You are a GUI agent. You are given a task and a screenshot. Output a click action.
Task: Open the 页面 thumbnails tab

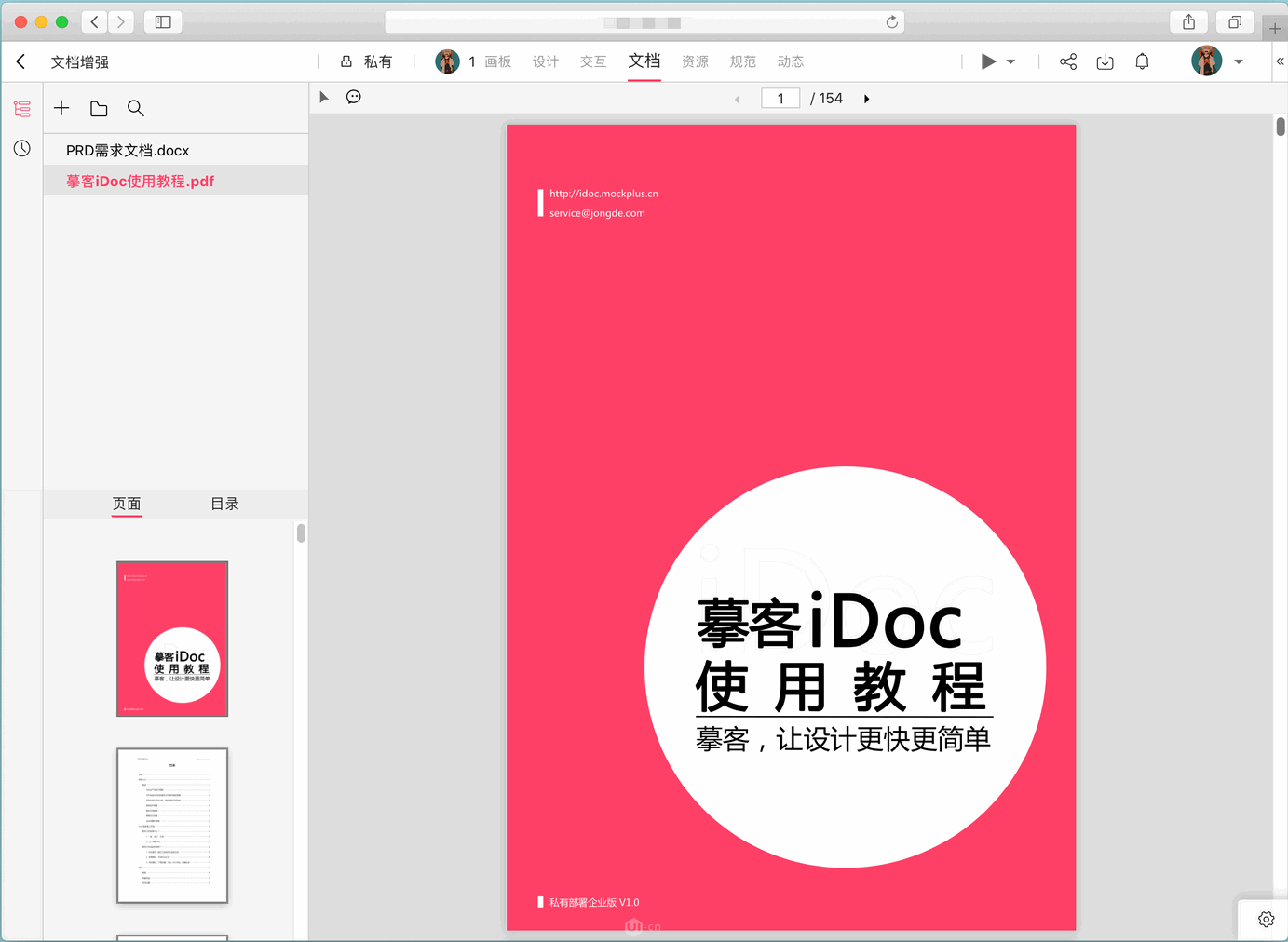[127, 504]
